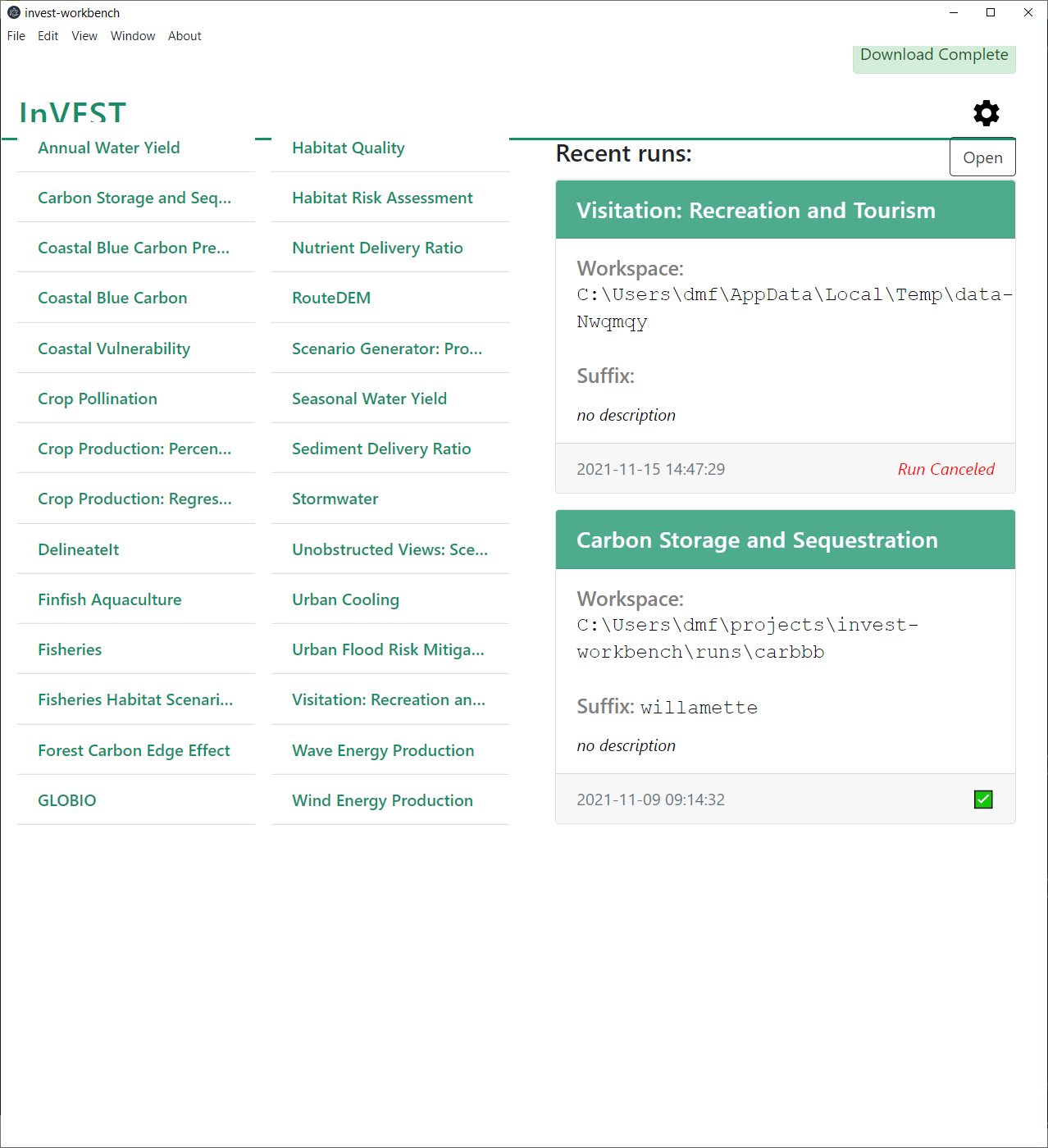Screen dimensions: 1048x1148
Task: Select the GLOBIO model
Action: (66, 800)
